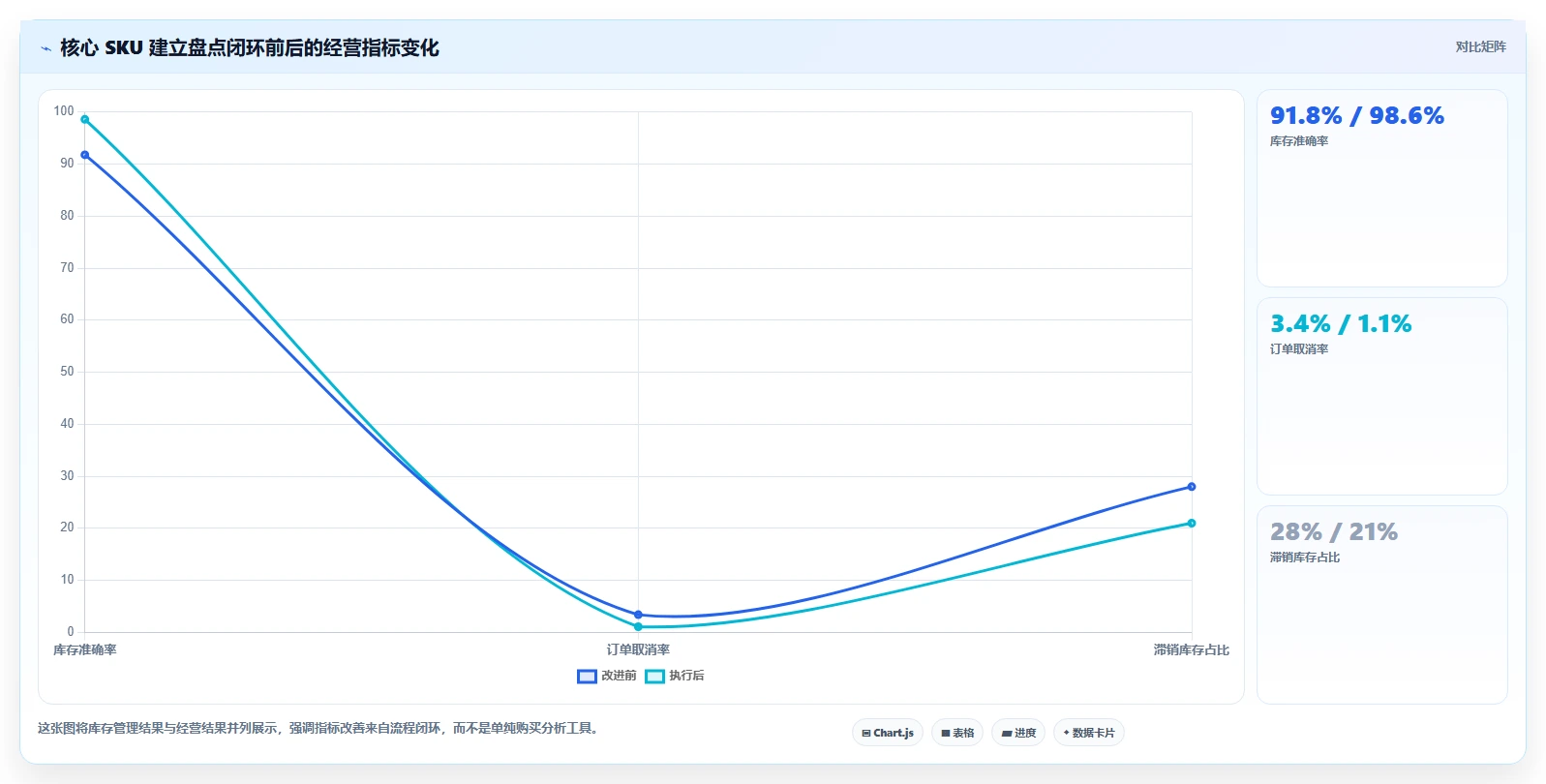Image resolution: width=1546 pixels, height=784 pixels.
Task: Click the 28% / 21% stat value
Action: 1334,532
